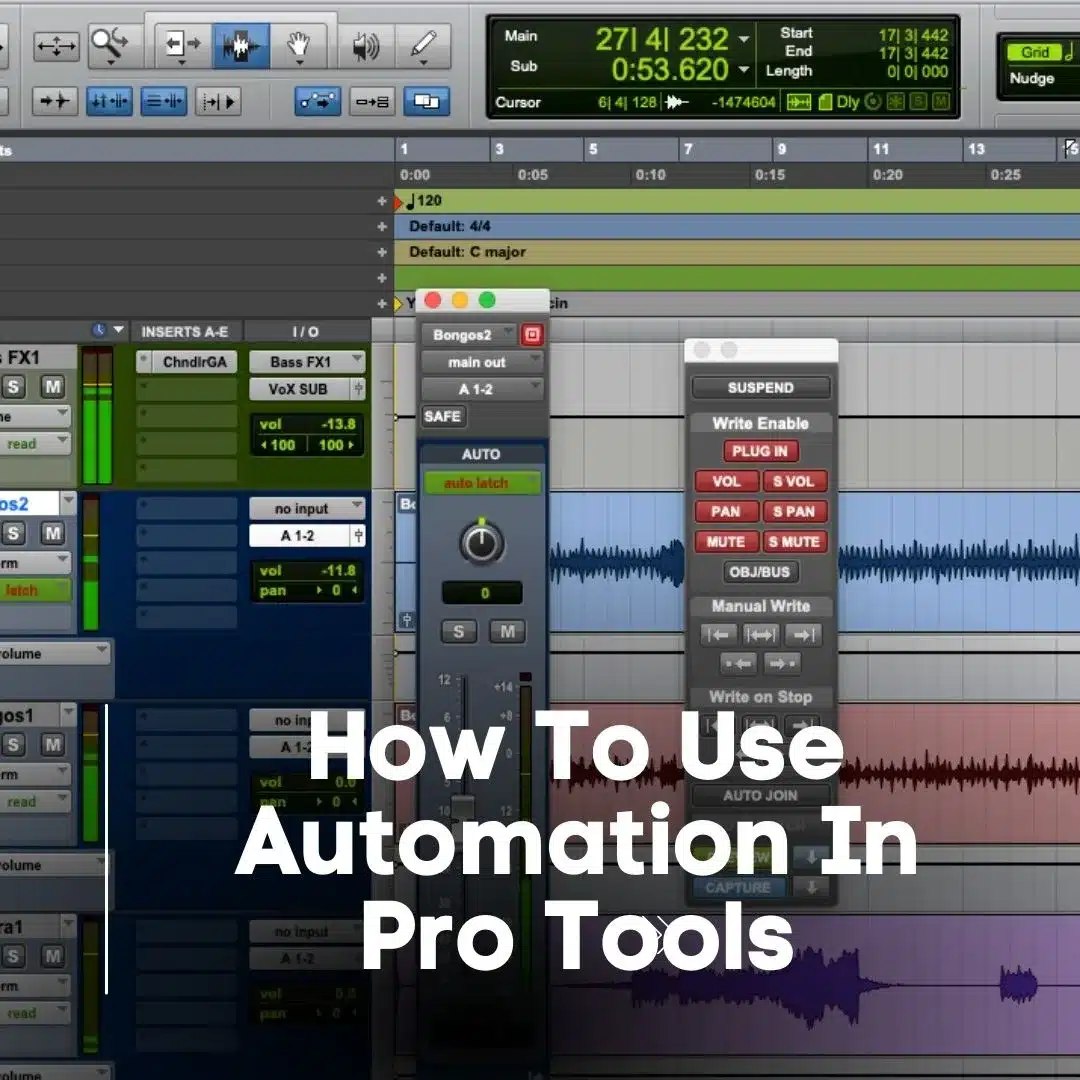Toggle Solo on the Bongos2 output window

click(x=458, y=631)
